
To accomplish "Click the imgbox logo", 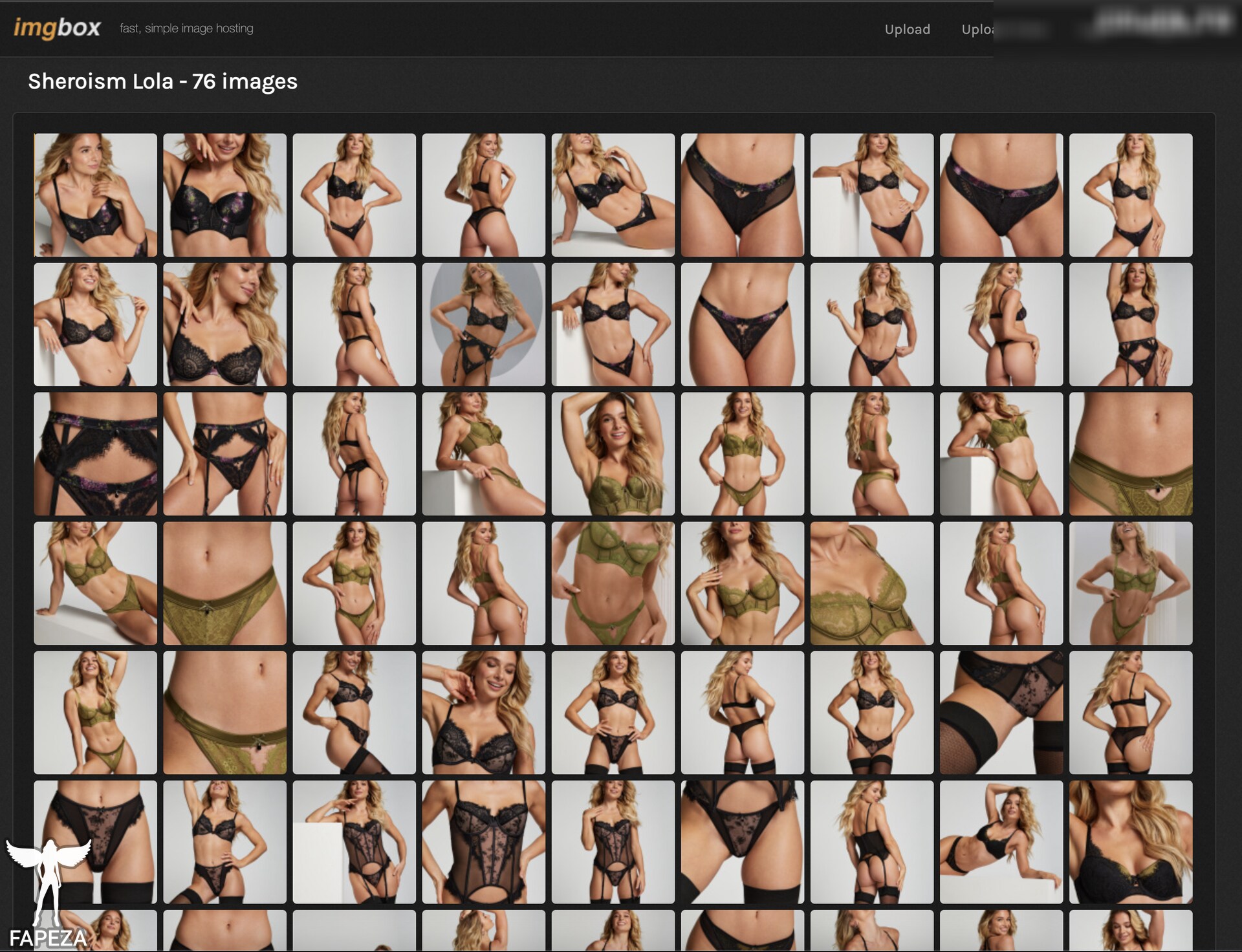I will [57, 28].
